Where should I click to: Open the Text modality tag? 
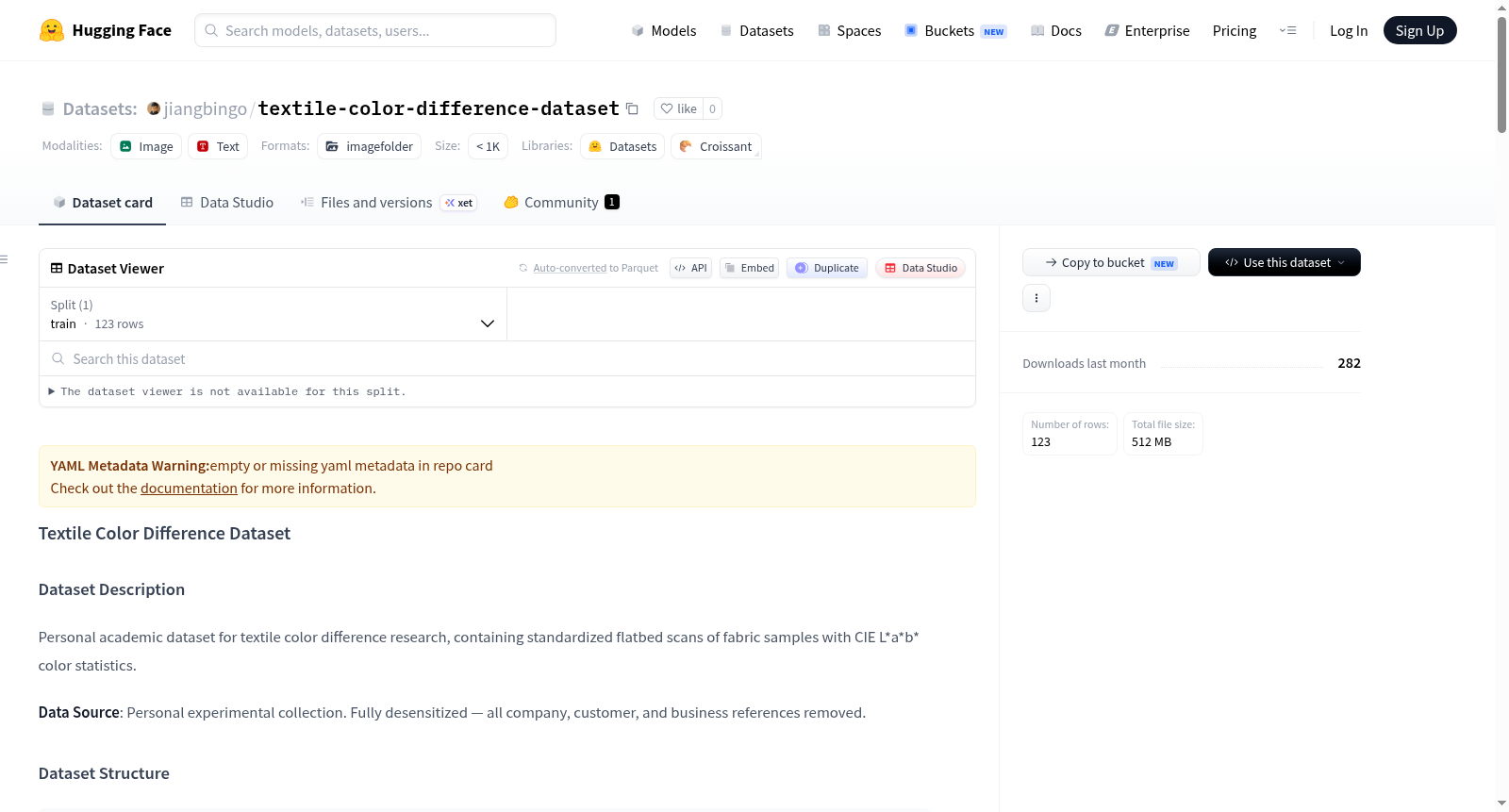[x=218, y=146]
